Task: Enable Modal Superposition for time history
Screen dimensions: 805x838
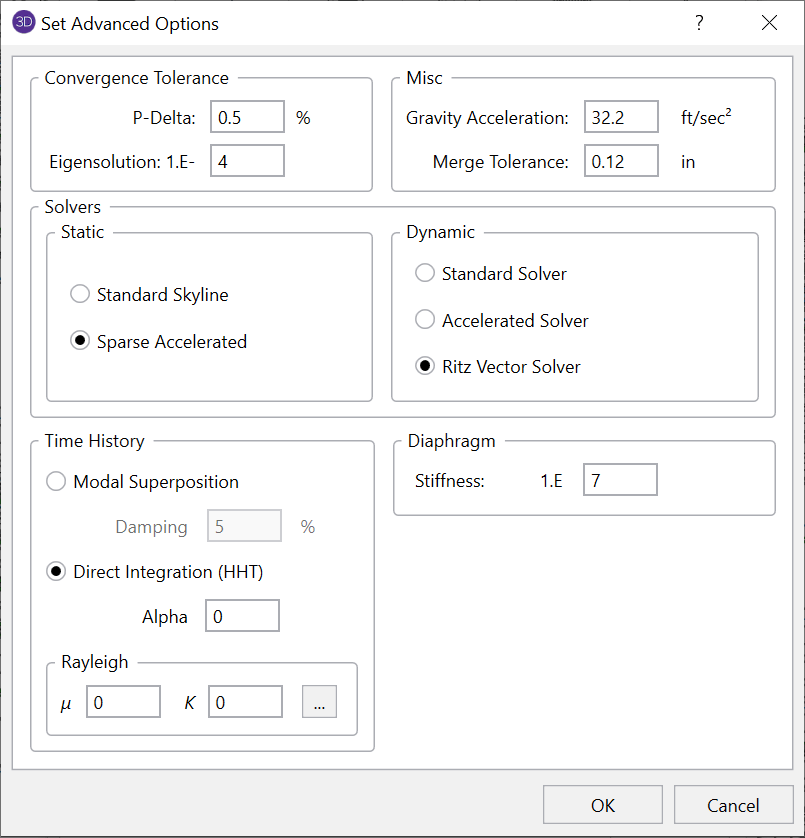Action: tap(57, 482)
